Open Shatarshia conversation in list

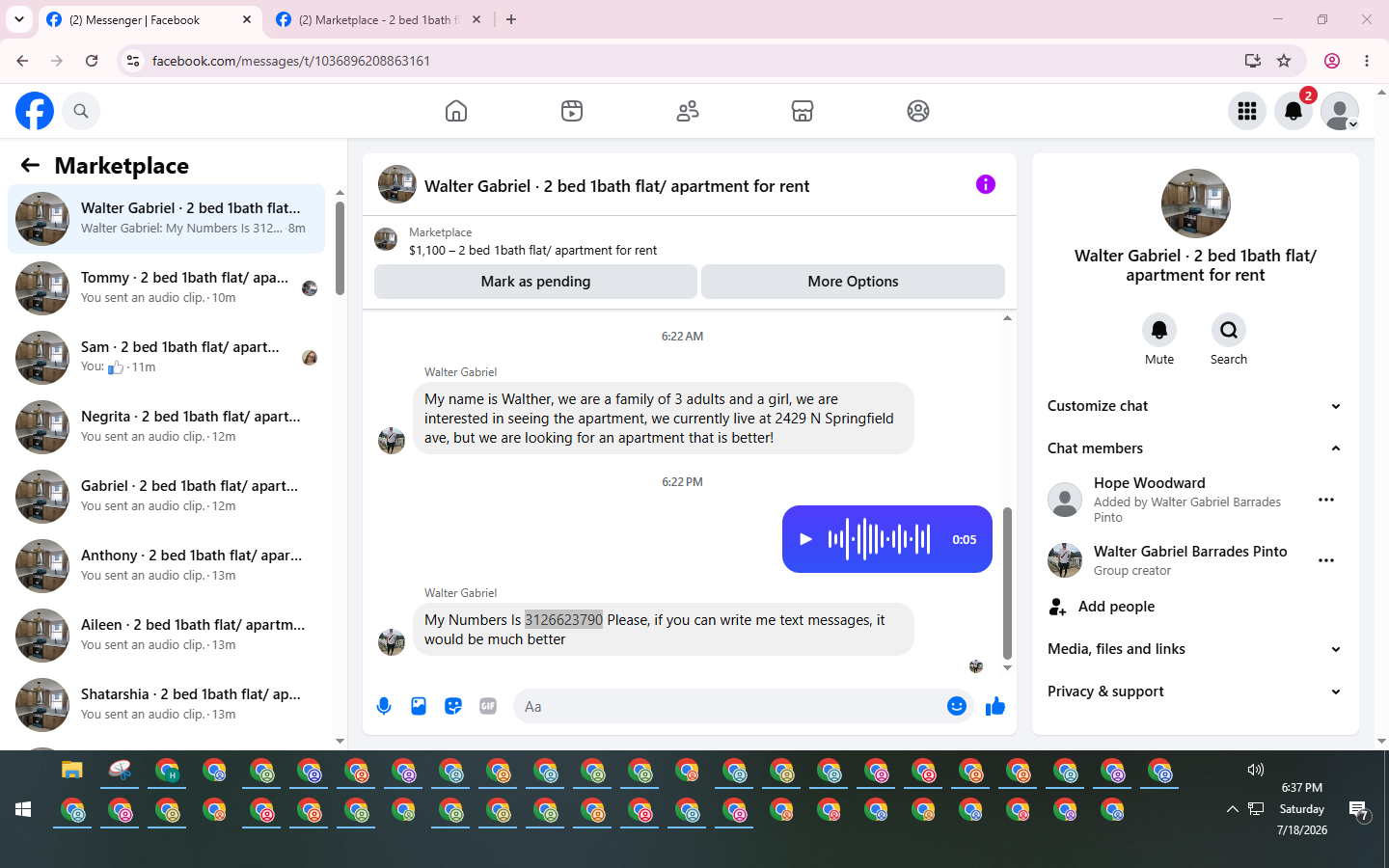(x=167, y=705)
